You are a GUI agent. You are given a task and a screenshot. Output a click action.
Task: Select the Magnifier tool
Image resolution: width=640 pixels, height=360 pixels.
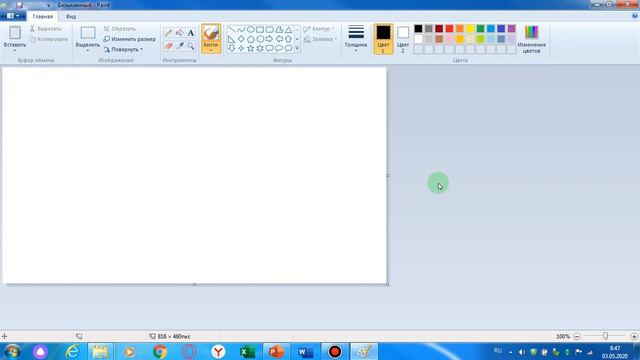pyautogui.click(x=191, y=45)
